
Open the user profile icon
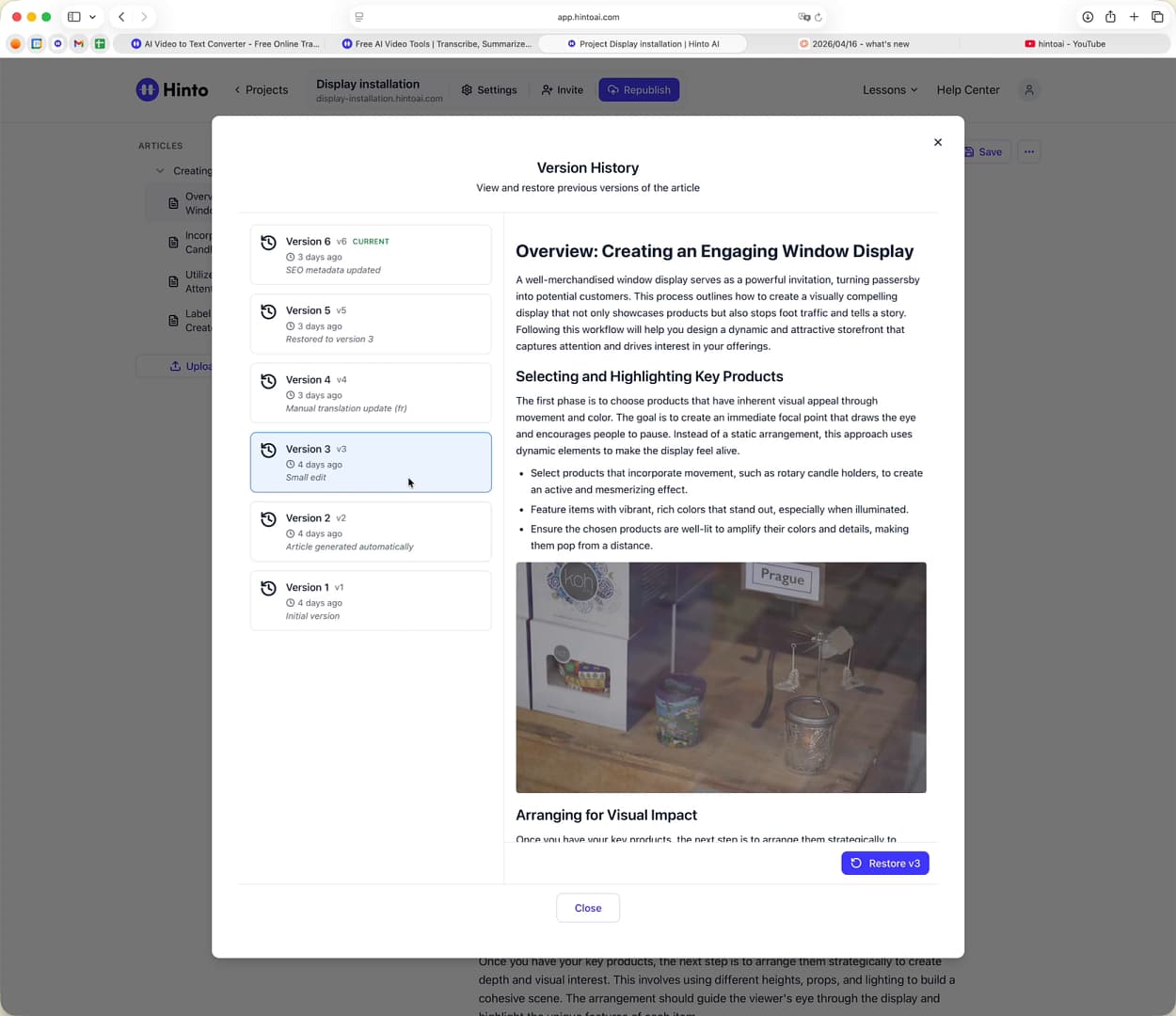pyautogui.click(x=1029, y=89)
